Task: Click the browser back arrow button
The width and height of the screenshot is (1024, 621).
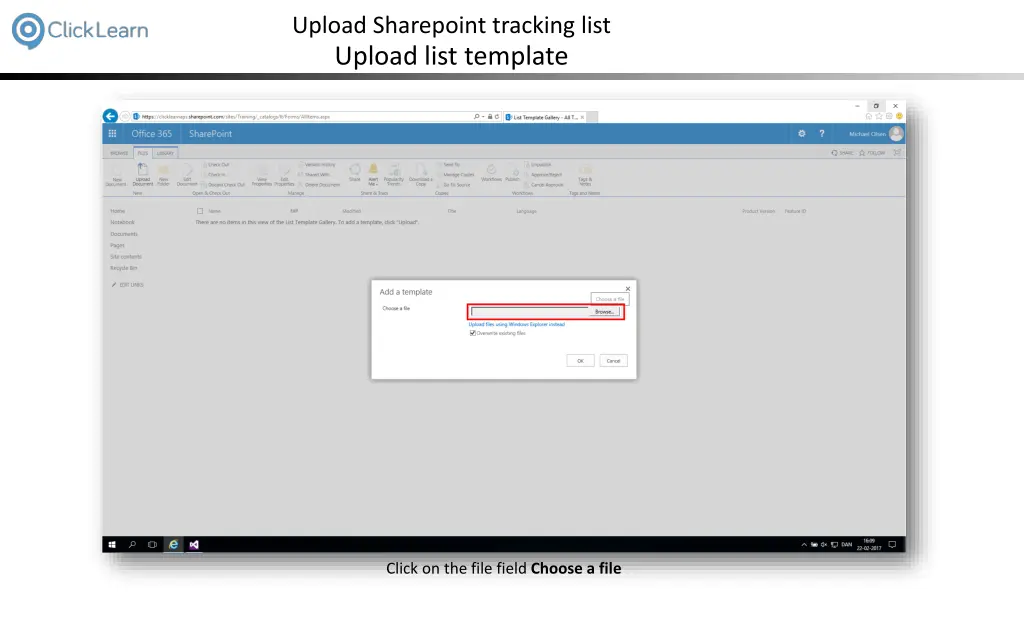Action: 110,116
